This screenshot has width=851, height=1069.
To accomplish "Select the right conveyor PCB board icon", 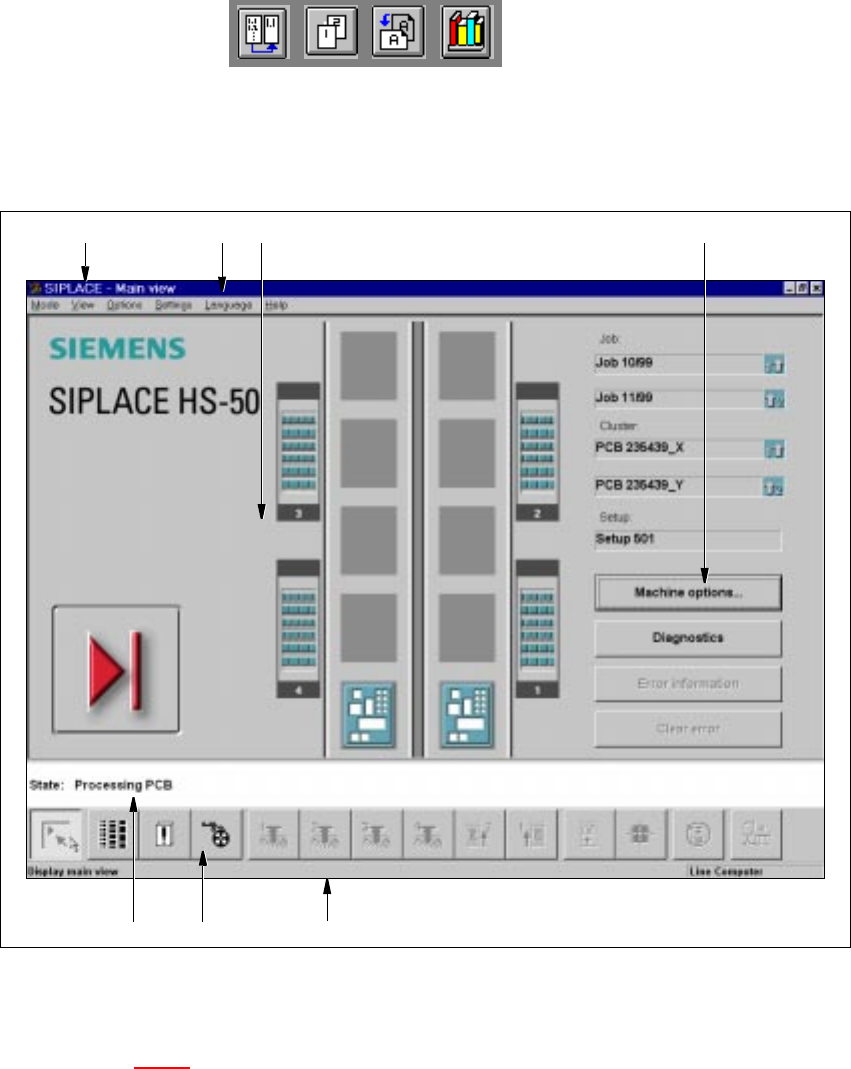I will click(467, 714).
